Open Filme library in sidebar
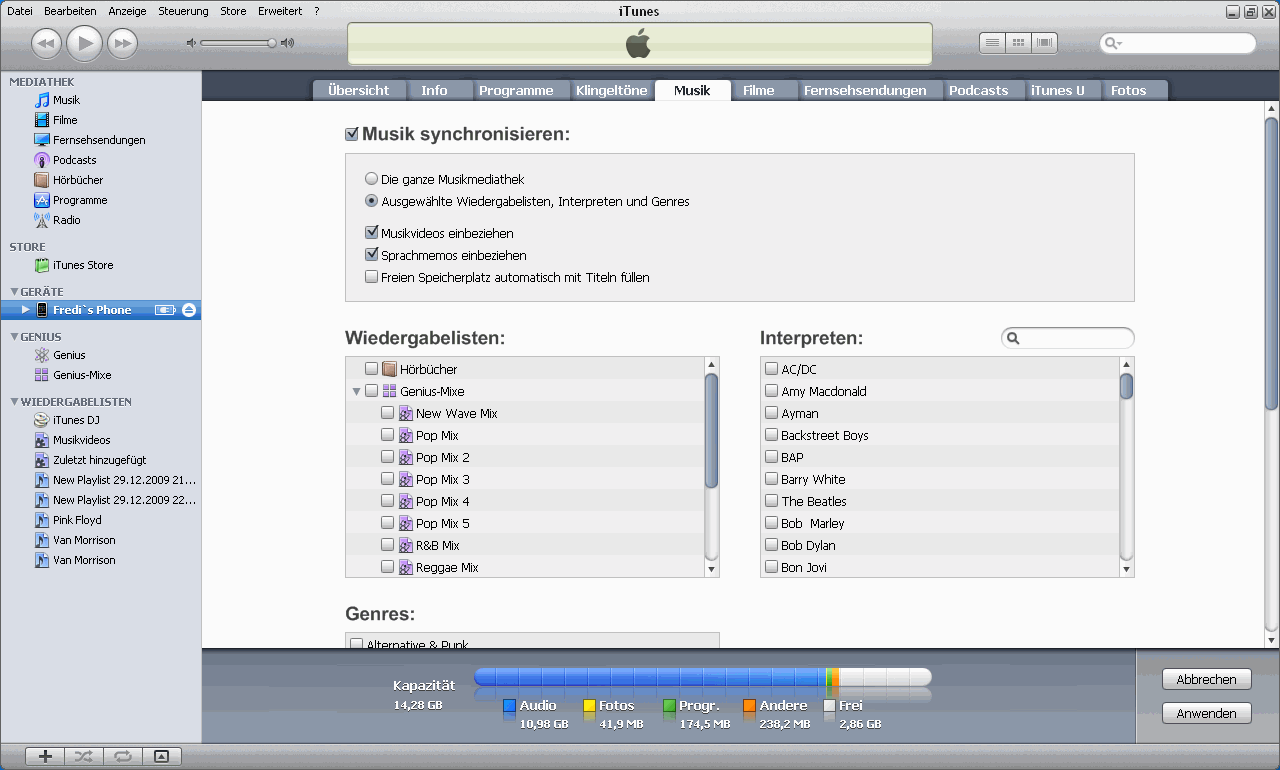The width and height of the screenshot is (1280, 770). tap(65, 120)
